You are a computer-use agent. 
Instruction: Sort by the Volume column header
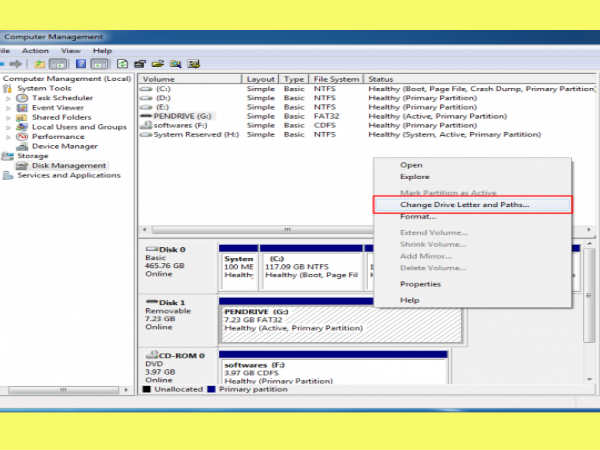click(x=190, y=79)
